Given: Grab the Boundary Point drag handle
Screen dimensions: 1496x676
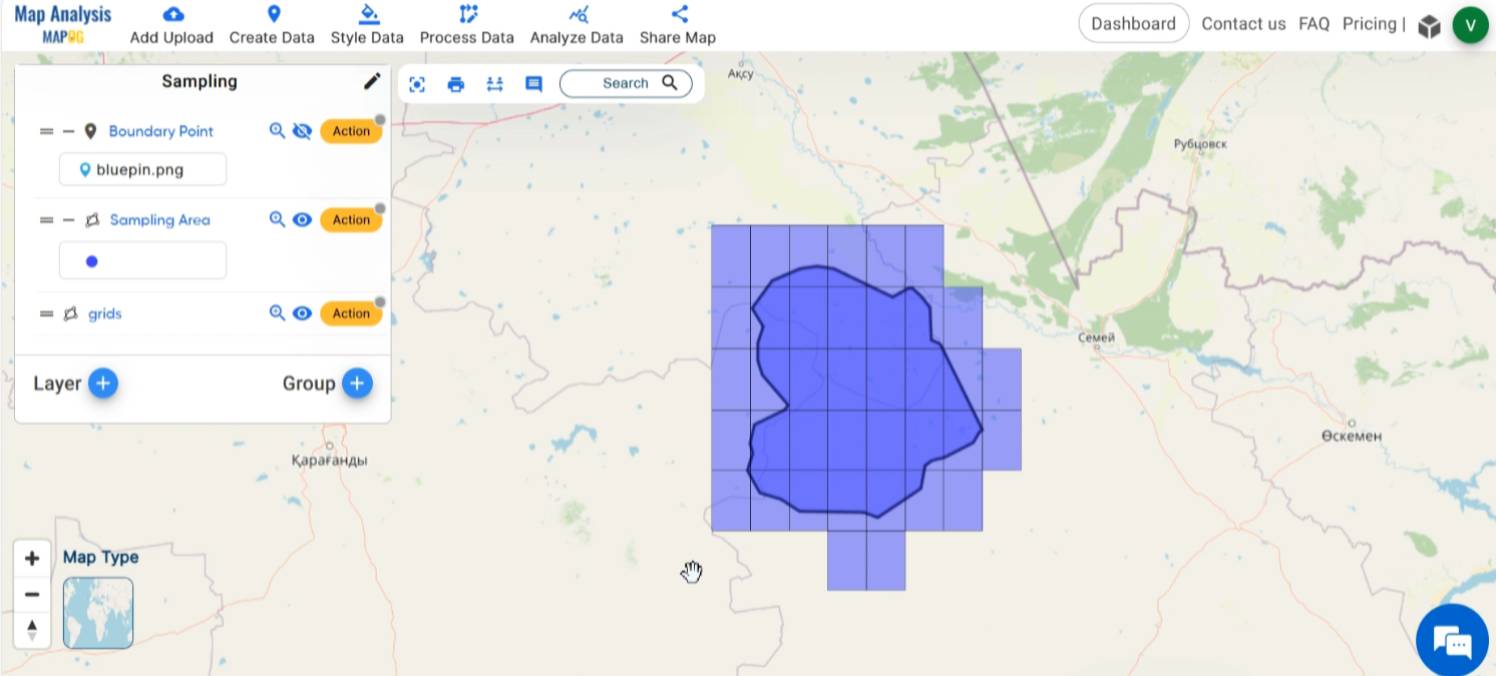Looking at the screenshot, I should (x=46, y=131).
